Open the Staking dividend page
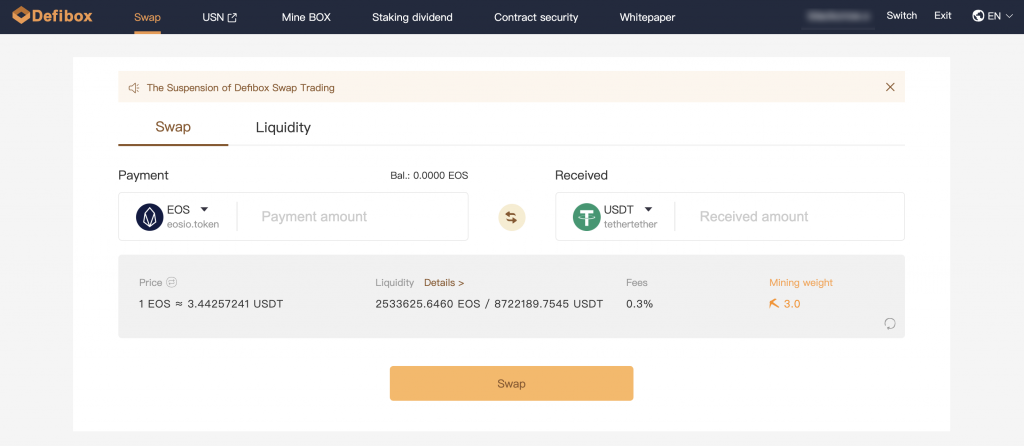1024x446 pixels. tap(412, 17)
